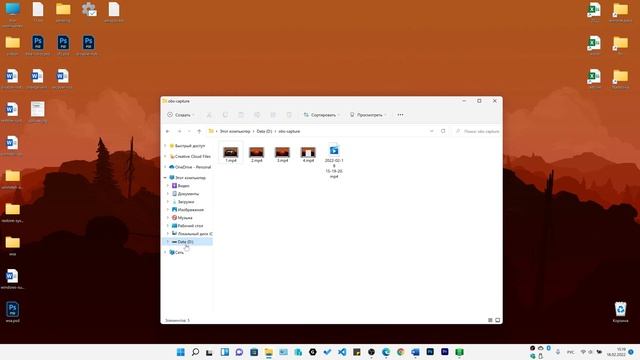Go back with the Back arrow
640x360 pixels.
tap(168, 131)
